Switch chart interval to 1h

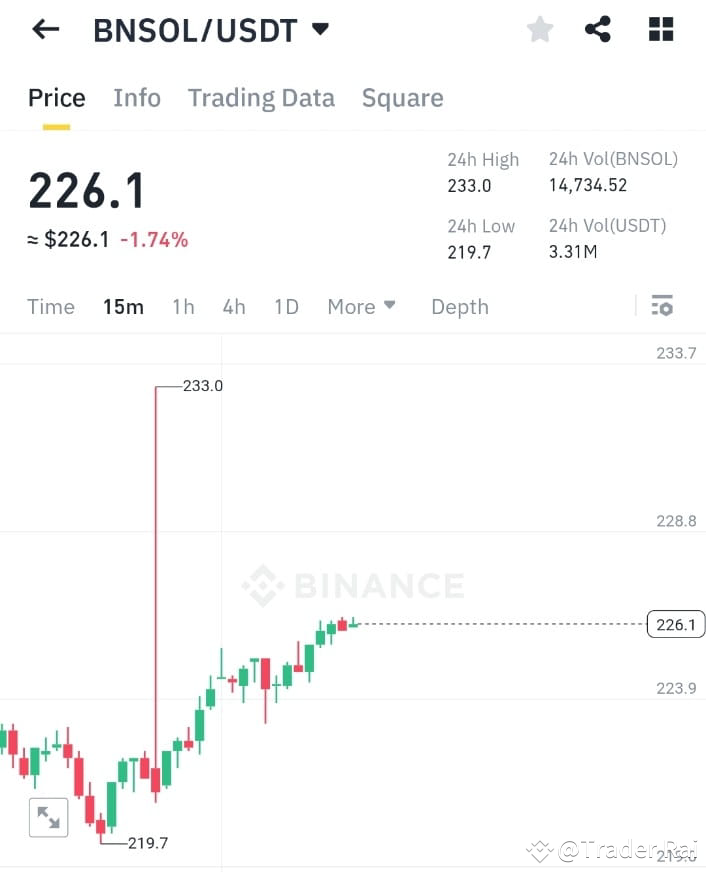[x=183, y=307]
